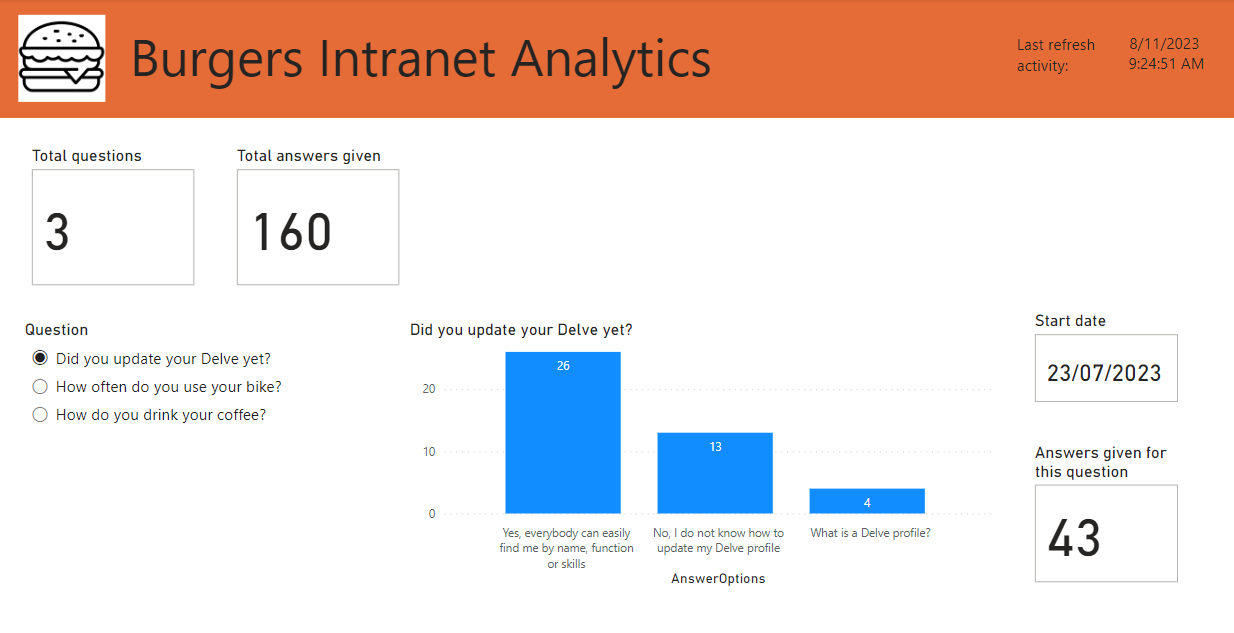Choose 'How do you drink your coffee?' question

[x=150, y=414]
